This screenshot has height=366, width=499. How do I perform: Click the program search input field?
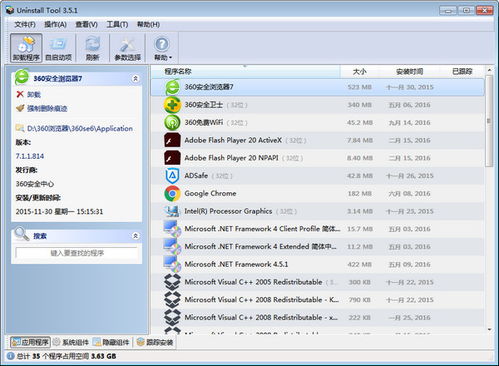click(x=76, y=253)
